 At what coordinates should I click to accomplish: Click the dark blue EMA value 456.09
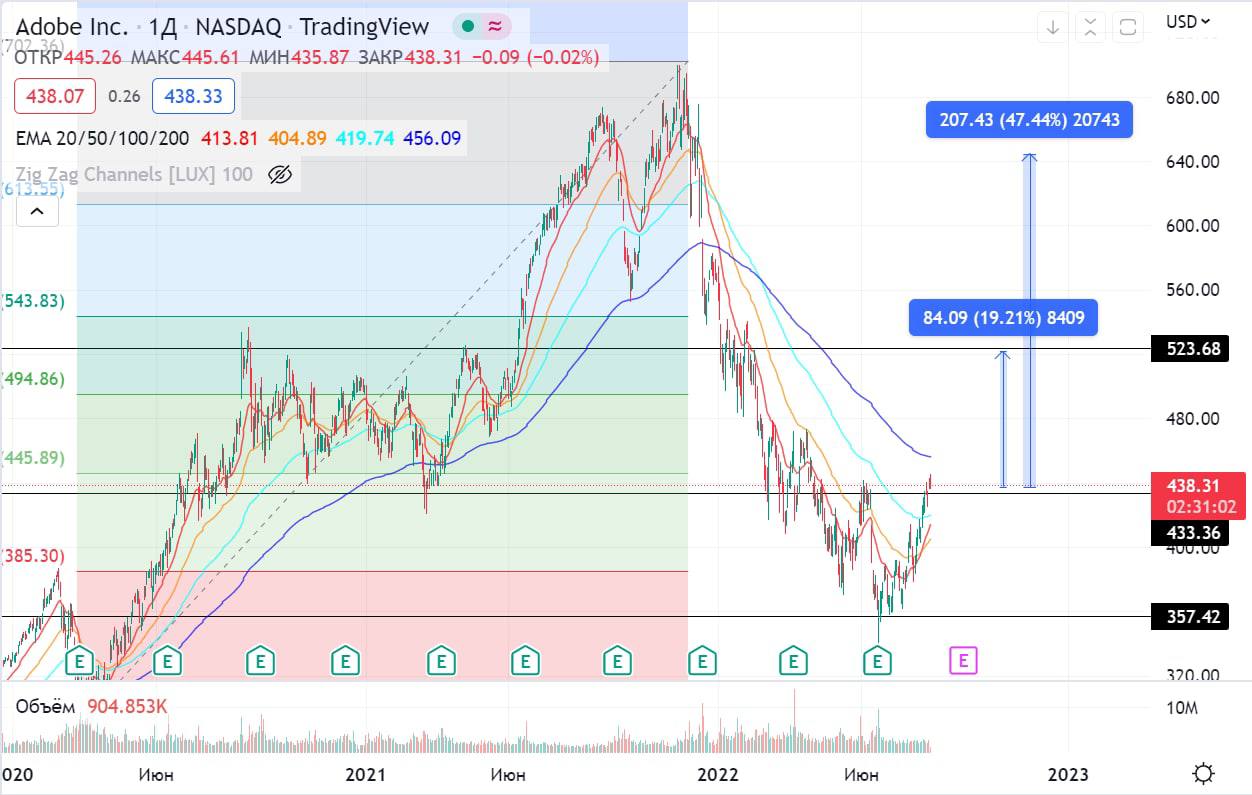pyautogui.click(x=432, y=138)
